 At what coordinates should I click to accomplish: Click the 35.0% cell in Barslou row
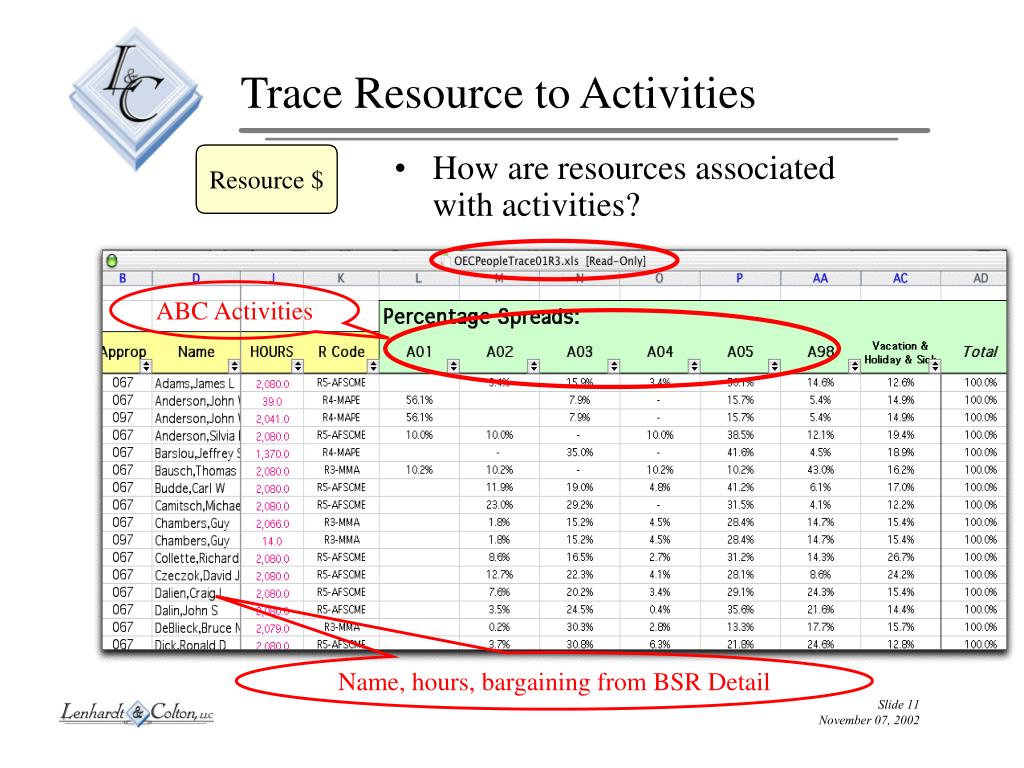[x=579, y=453]
